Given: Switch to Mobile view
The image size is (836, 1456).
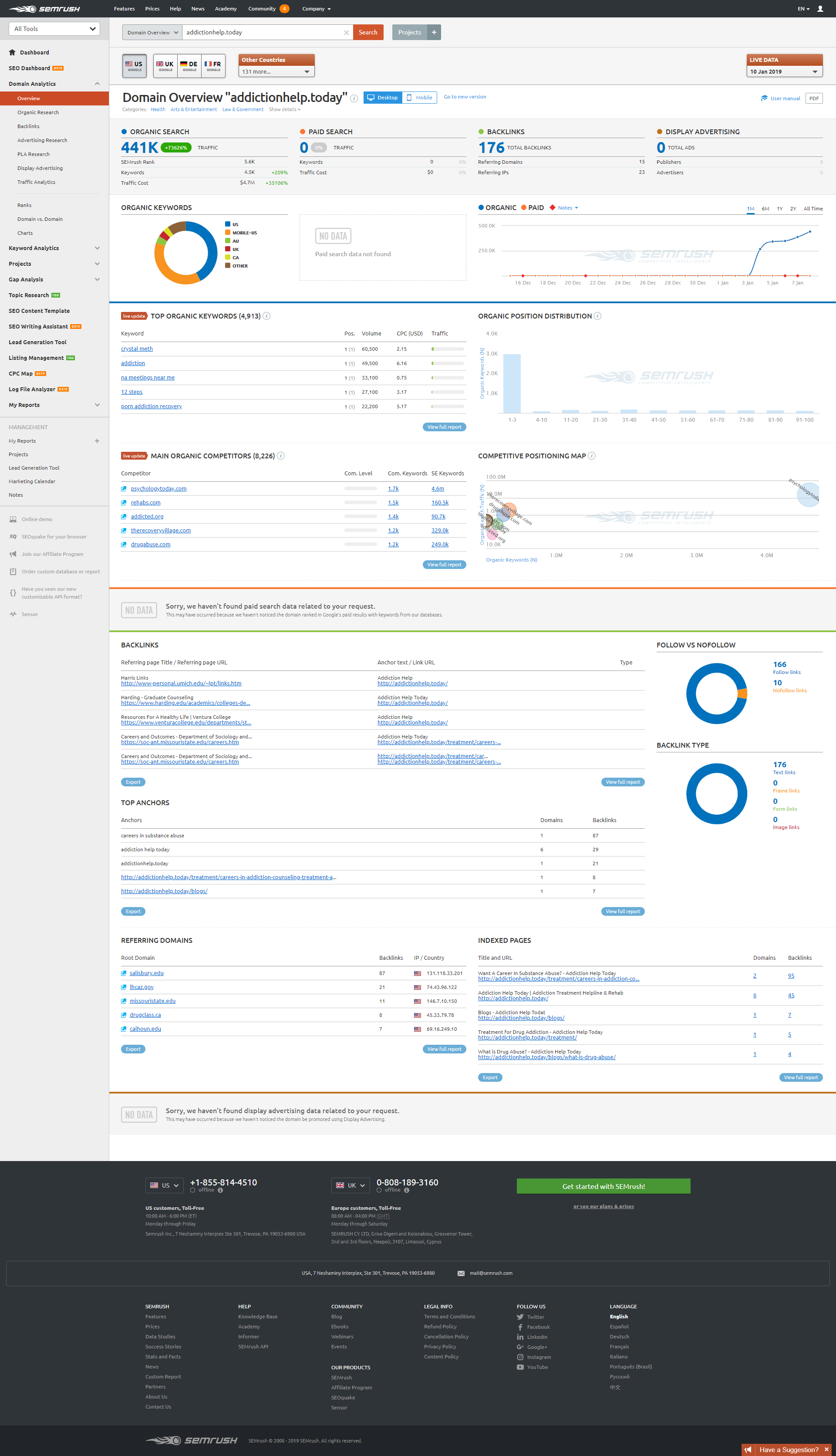Looking at the screenshot, I should pos(420,98).
